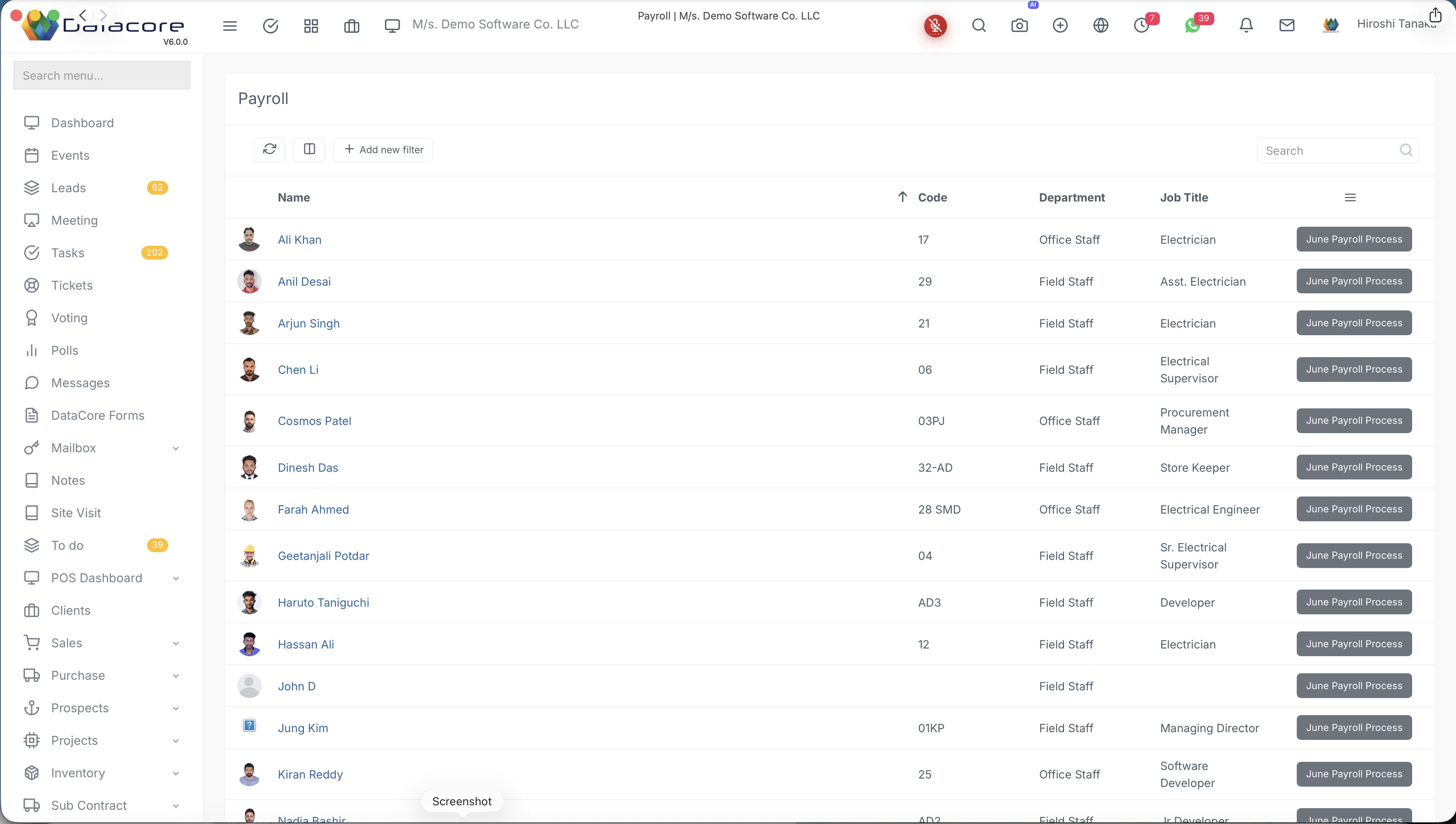Image resolution: width=1456 pixels, height=824 pixels.
Task: Run June Payroll Process for Farah Ahmed
Action: 1354,510
